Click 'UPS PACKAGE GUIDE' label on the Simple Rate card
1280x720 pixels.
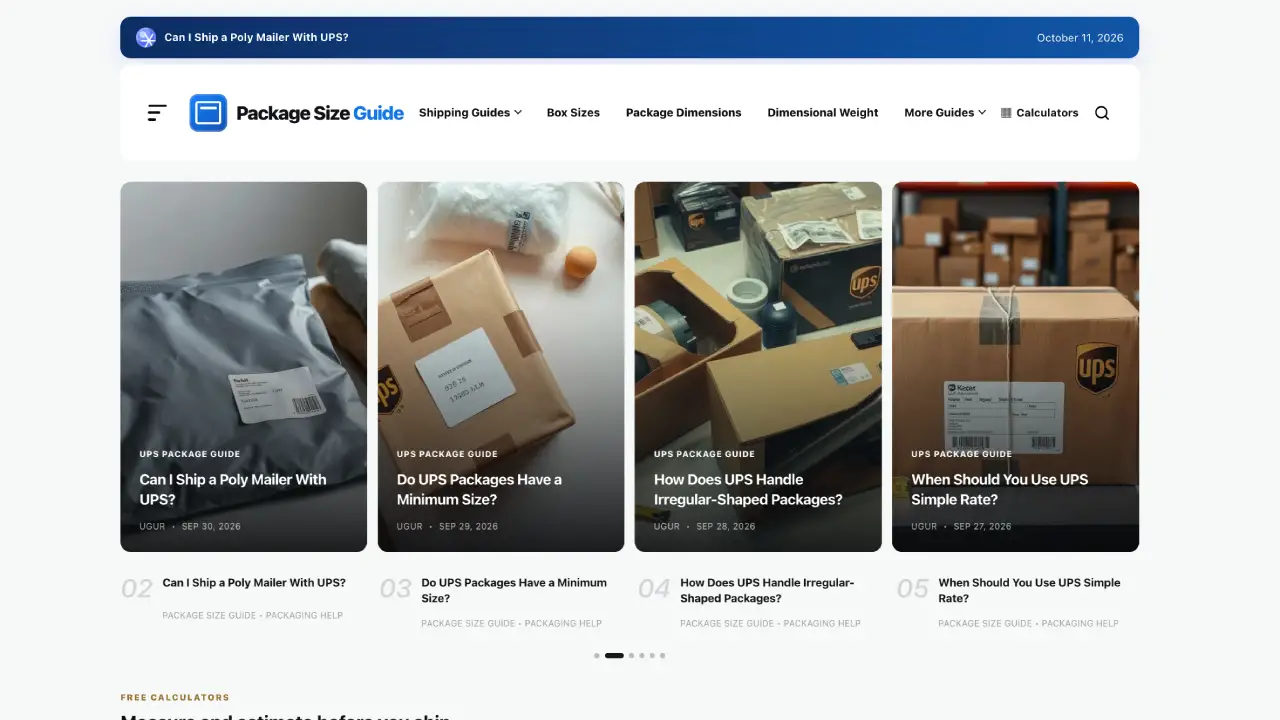click(962, 454)
